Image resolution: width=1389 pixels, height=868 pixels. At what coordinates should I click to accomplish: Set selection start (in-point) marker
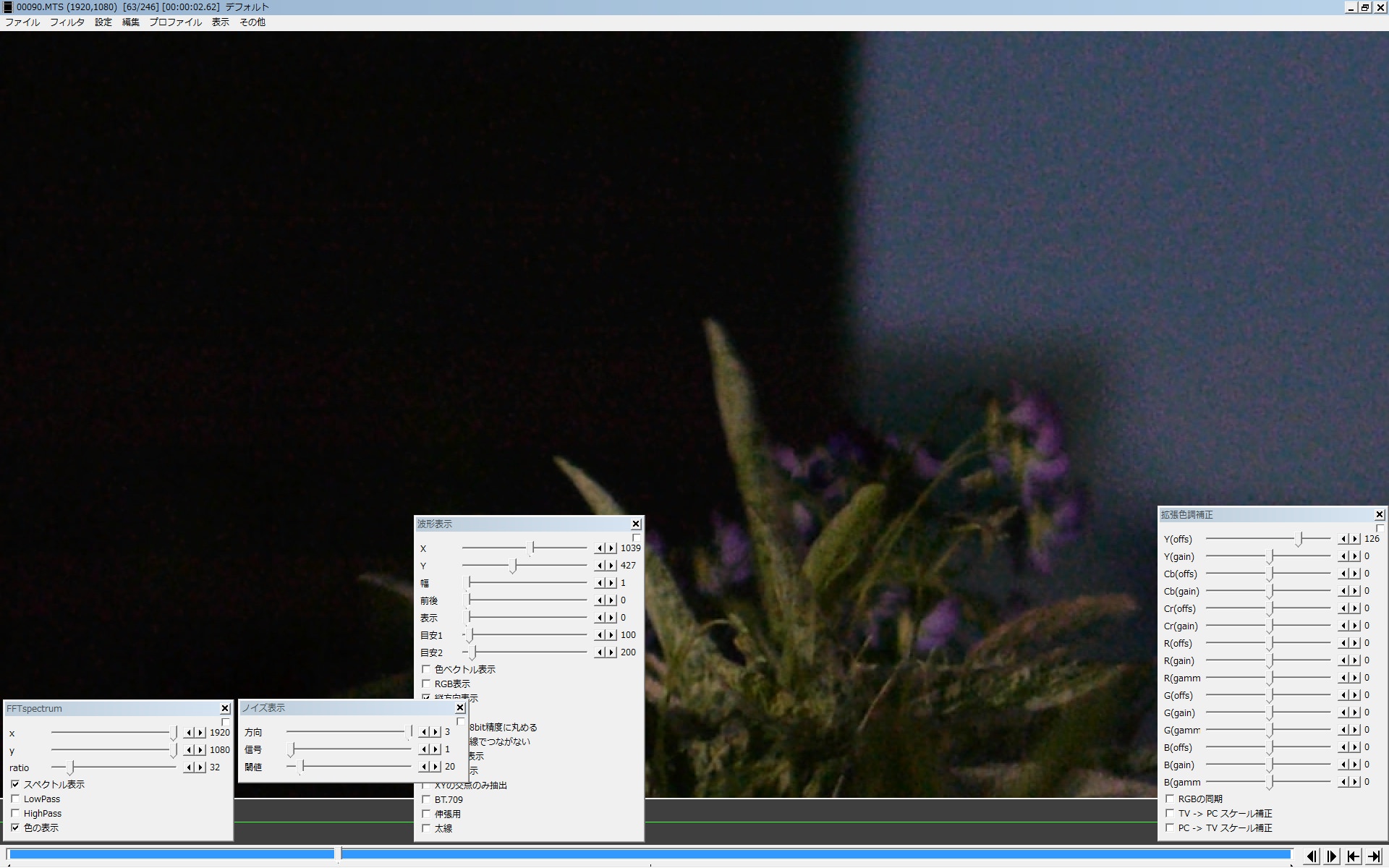1353,856
